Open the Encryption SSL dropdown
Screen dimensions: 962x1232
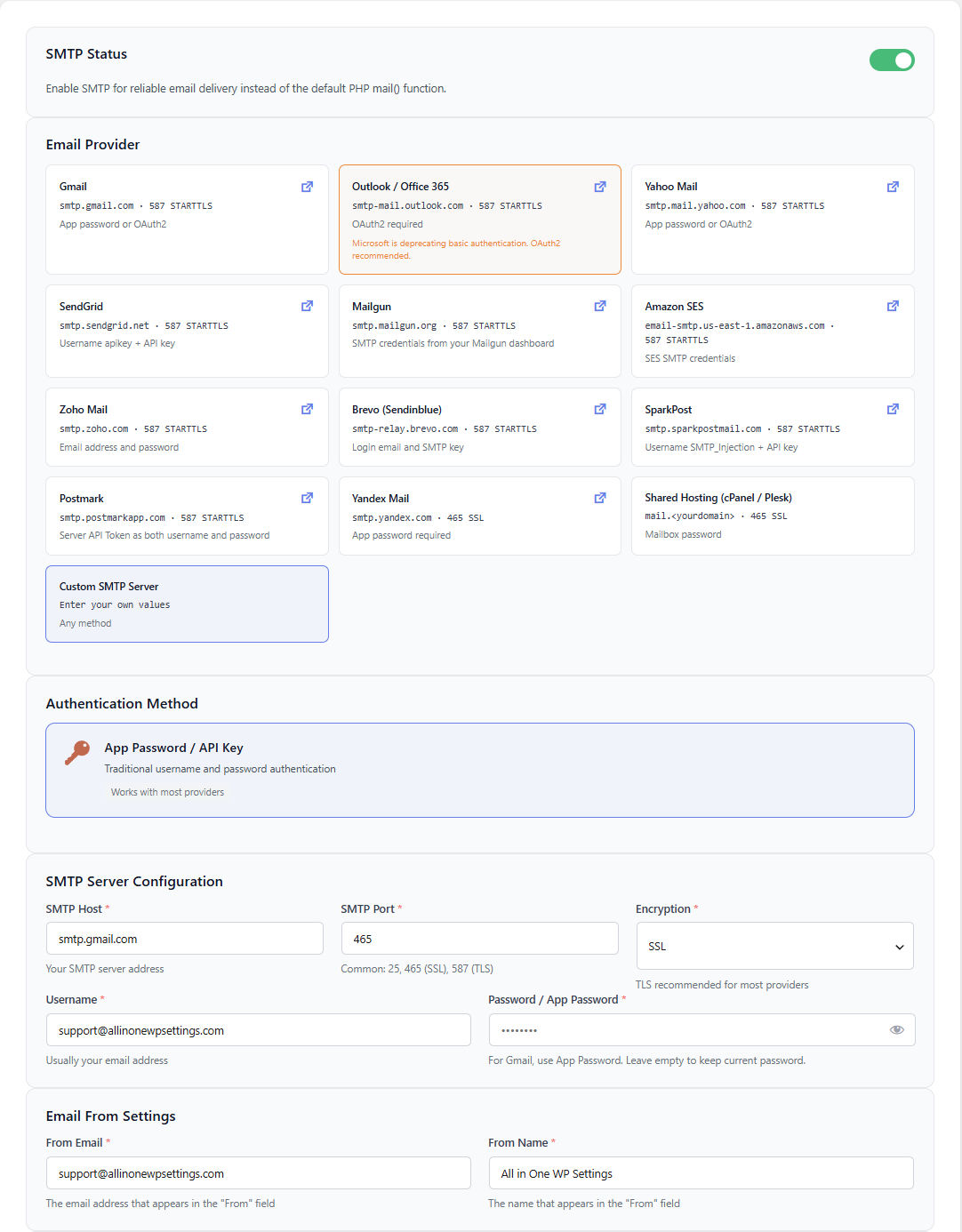pos(774,946)
